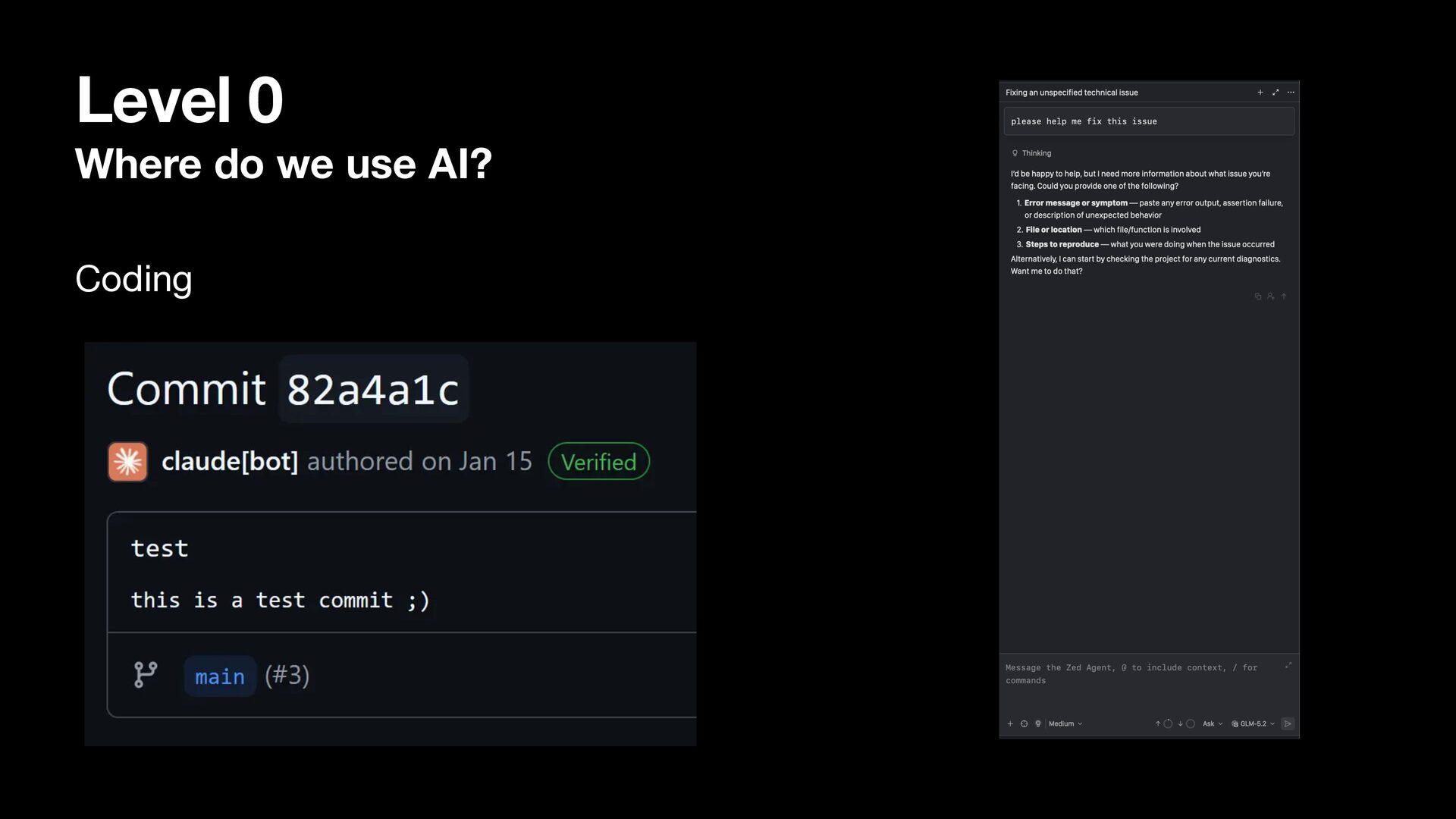The width and height of the screenshot is (1456, 819).
Task: Add context with the plus icon in message toolbar
Action: (1010, 723)
